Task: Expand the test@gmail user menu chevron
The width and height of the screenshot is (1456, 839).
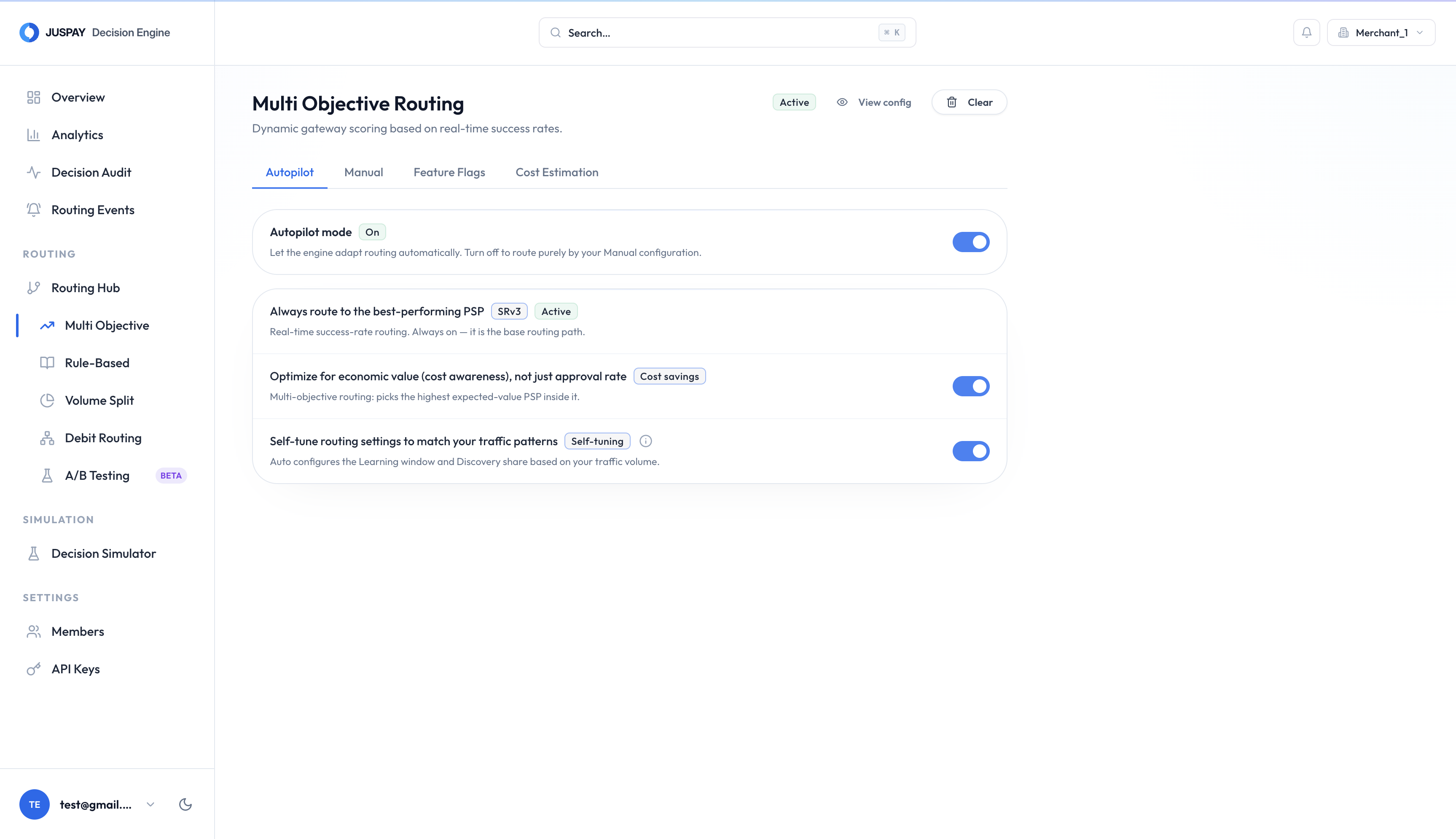Action: coord(150,804)
